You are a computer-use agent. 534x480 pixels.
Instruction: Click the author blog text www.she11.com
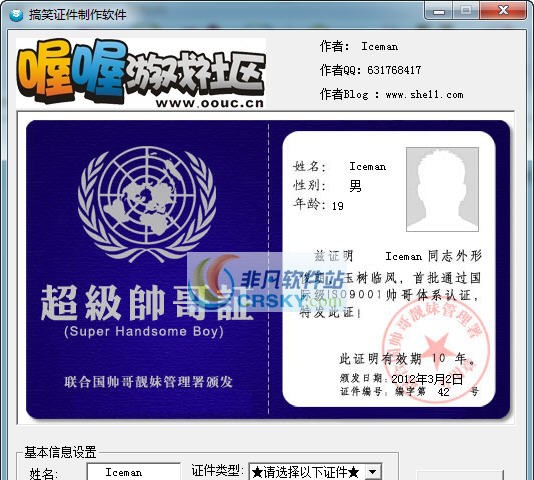point(425,94)
